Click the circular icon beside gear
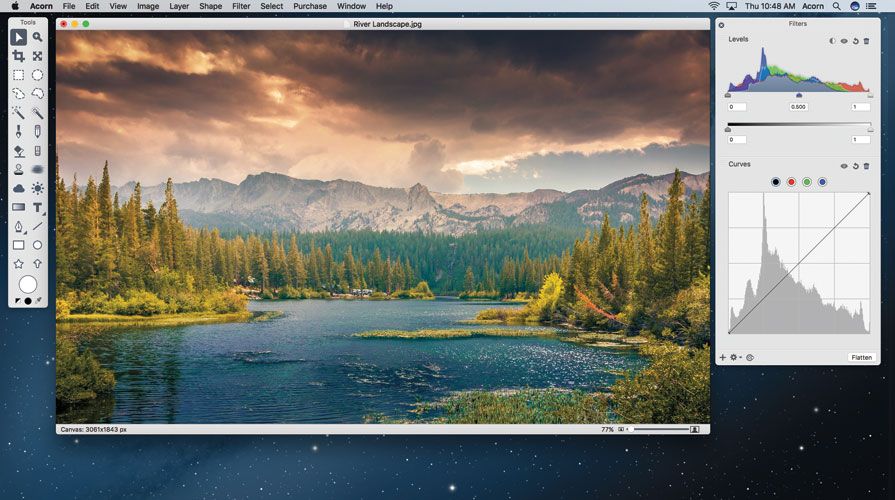895x500 pixels. click(x=750, y=357)
